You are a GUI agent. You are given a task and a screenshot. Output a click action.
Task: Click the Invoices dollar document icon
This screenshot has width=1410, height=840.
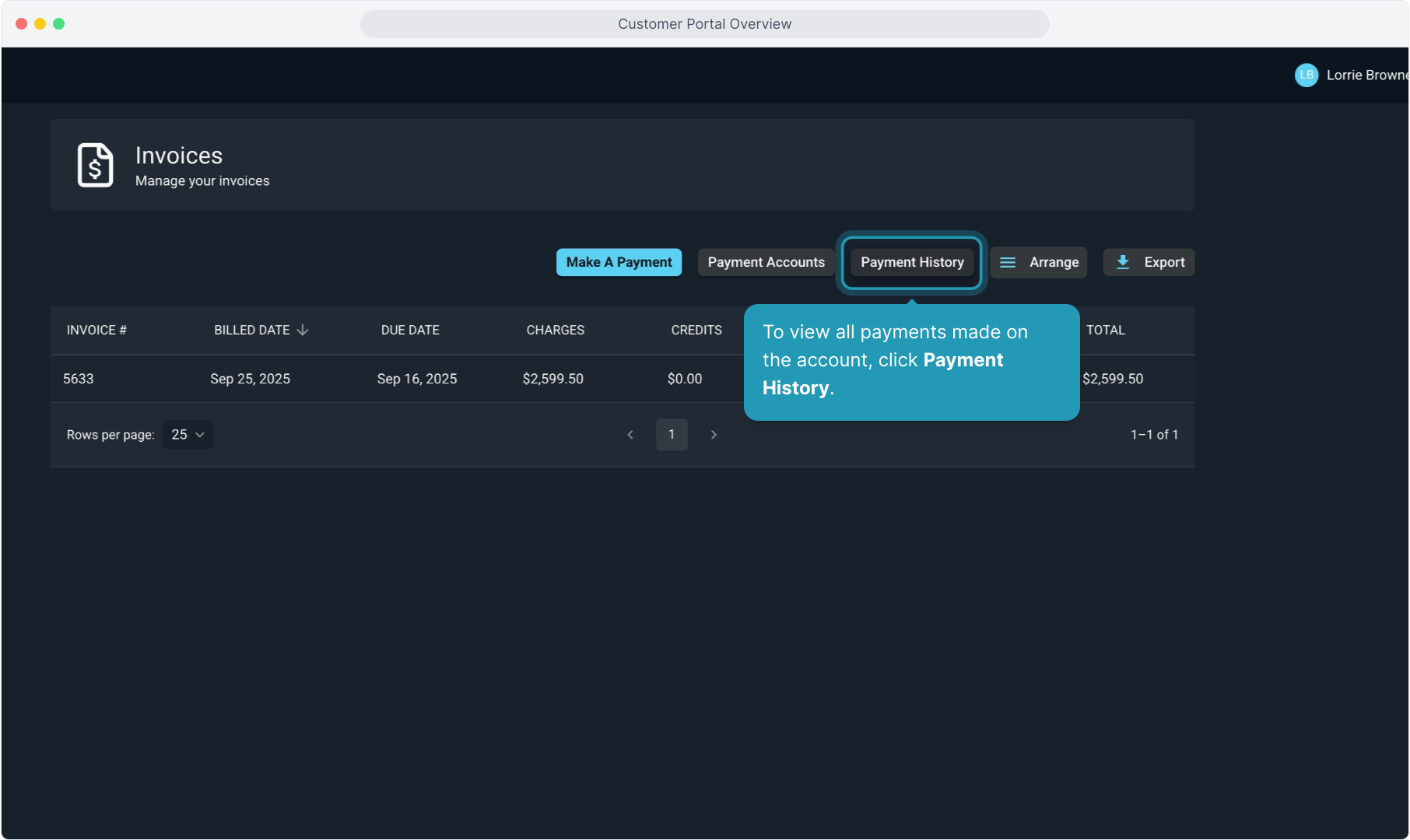95,165
